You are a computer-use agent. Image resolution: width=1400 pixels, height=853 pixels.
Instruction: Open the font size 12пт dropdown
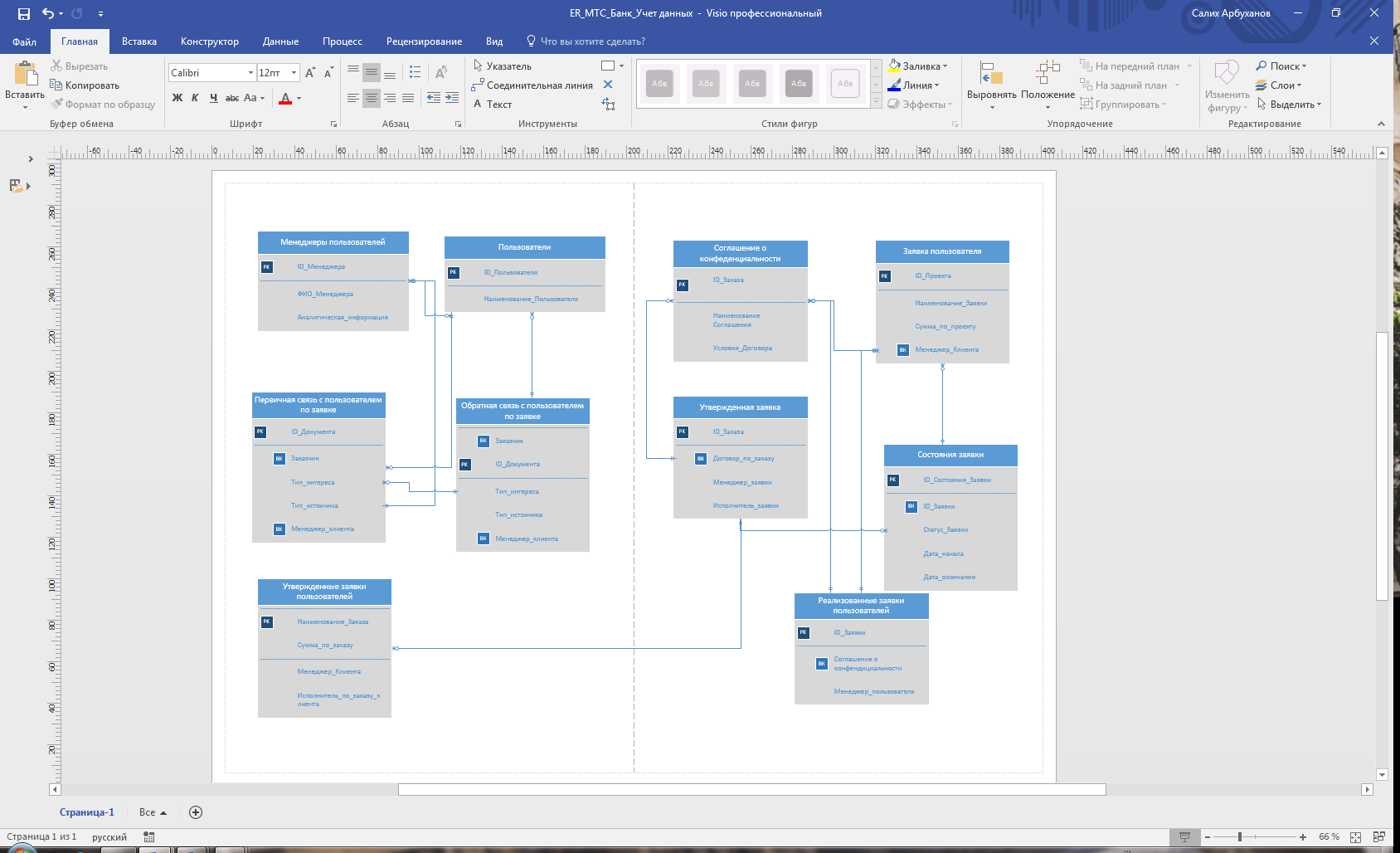click(294, 73)
